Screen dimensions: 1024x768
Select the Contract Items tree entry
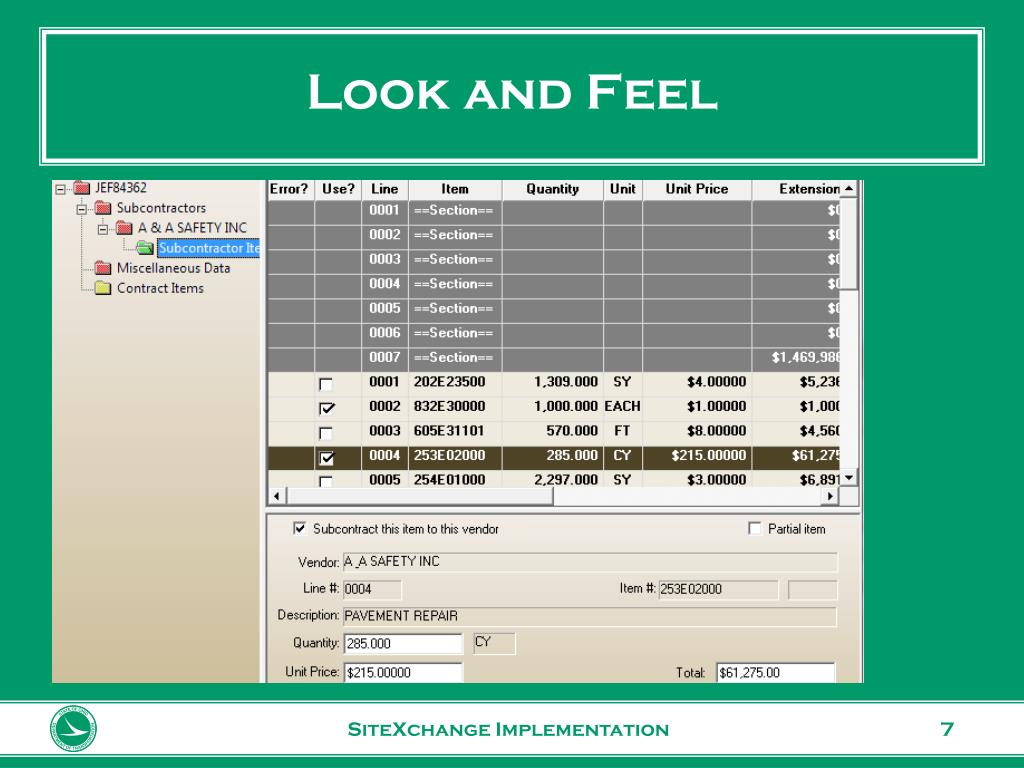(160, 288)
